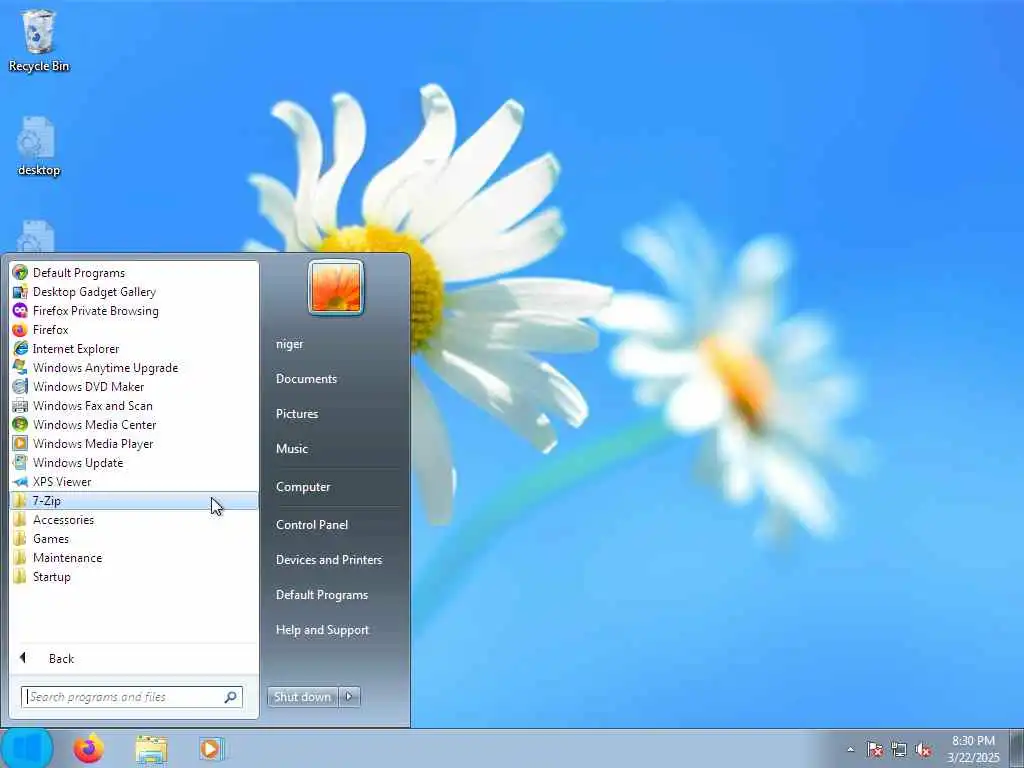Click the taskbar clock and date

973,749
